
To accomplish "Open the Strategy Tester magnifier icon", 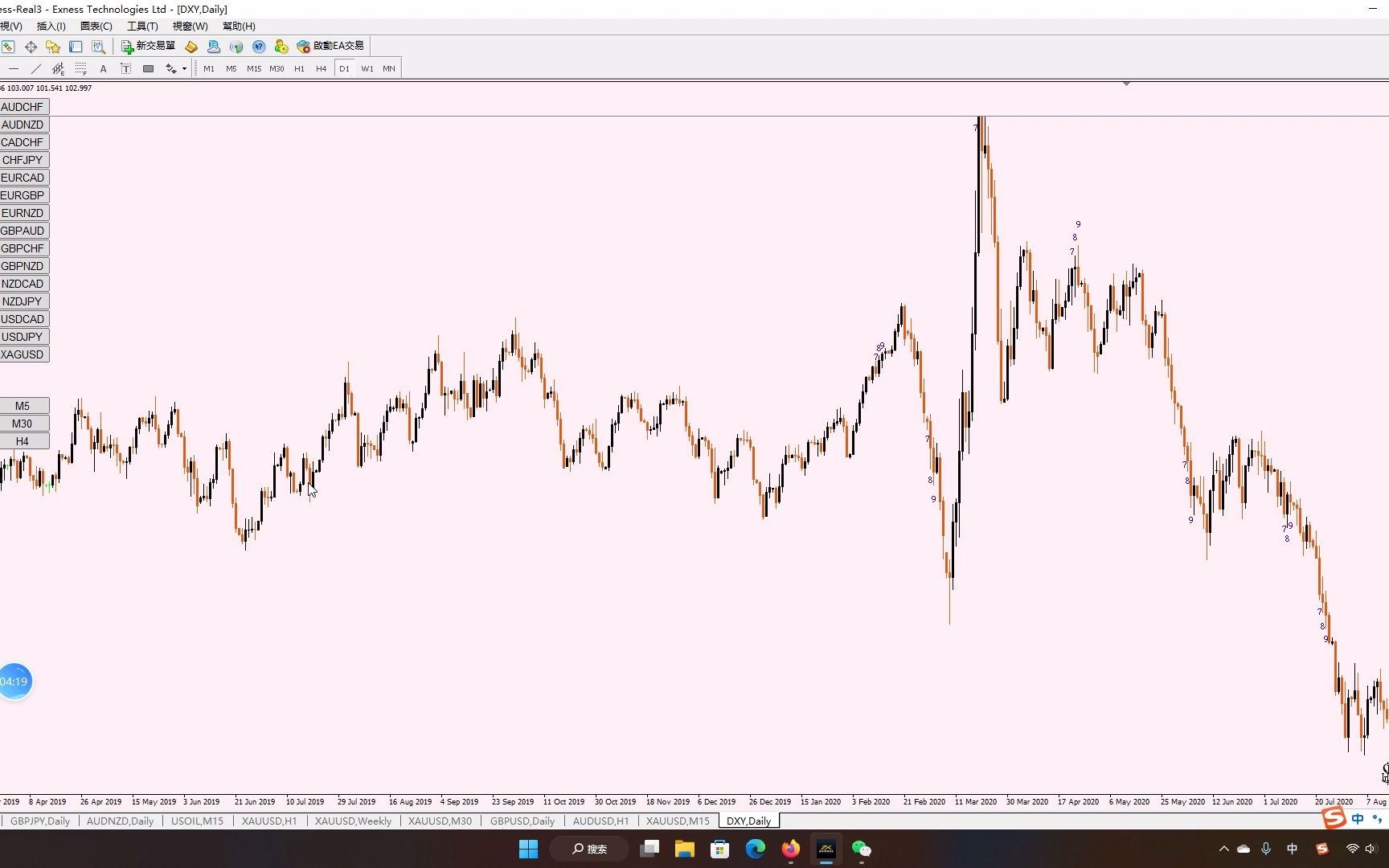I will 98,47.
